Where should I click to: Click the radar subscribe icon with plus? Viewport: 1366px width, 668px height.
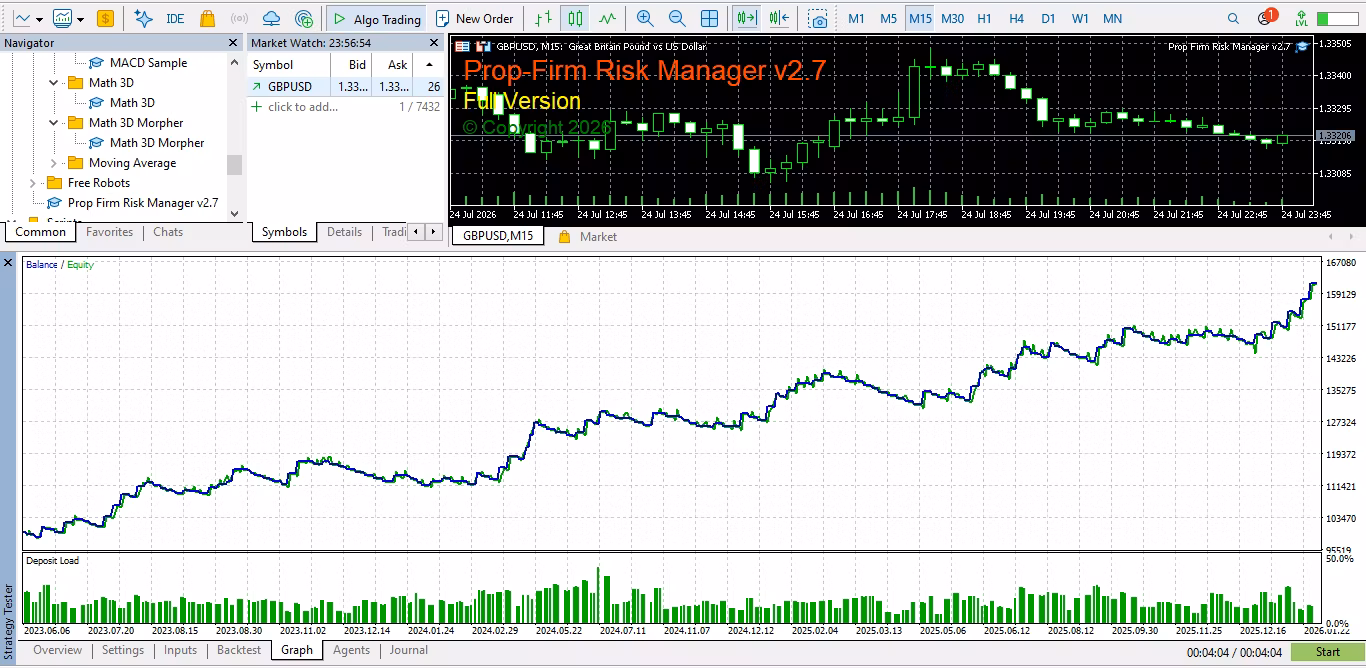pyautogui.click(x=304, y=18)
